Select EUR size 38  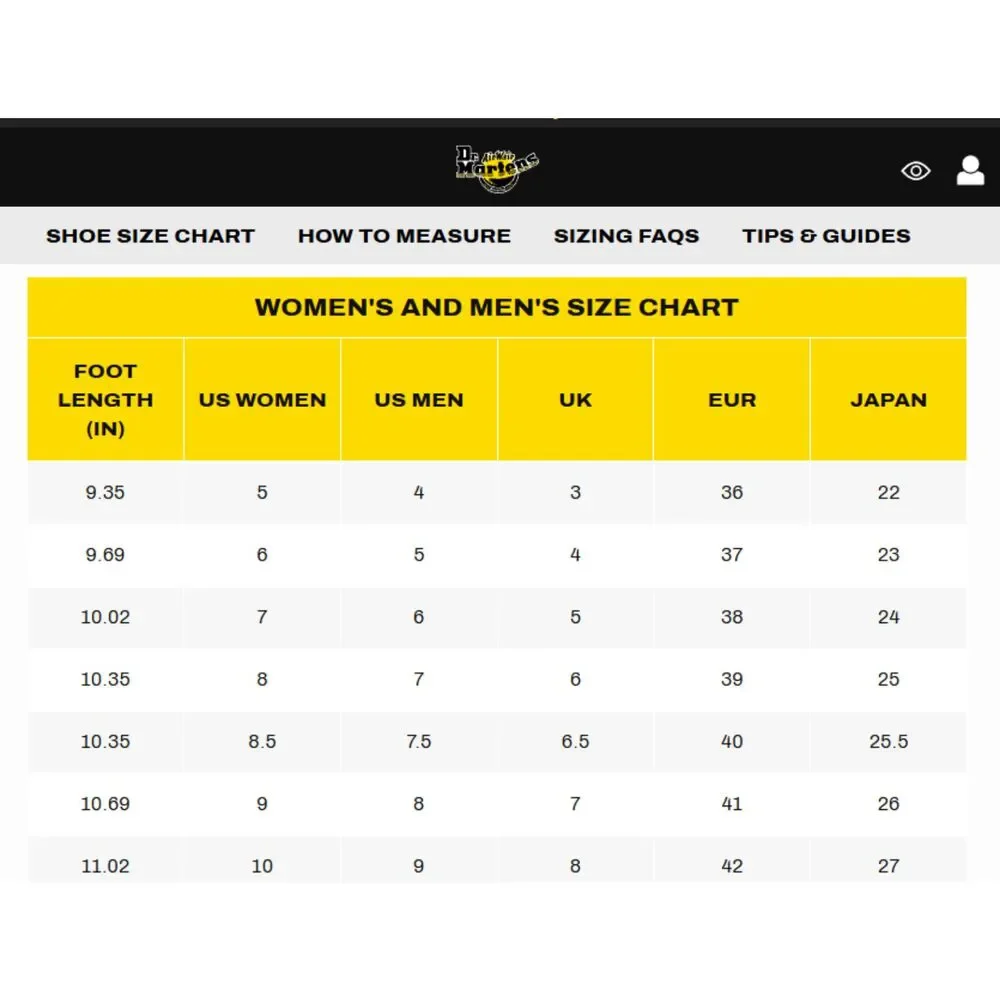click(x=732, y=617)
